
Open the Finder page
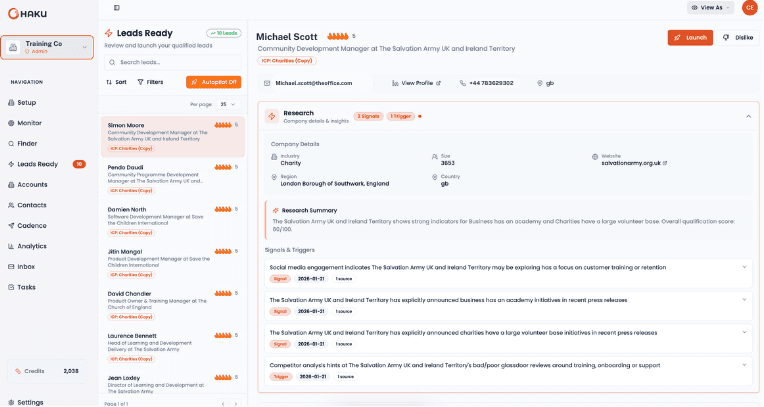(27, 144)
